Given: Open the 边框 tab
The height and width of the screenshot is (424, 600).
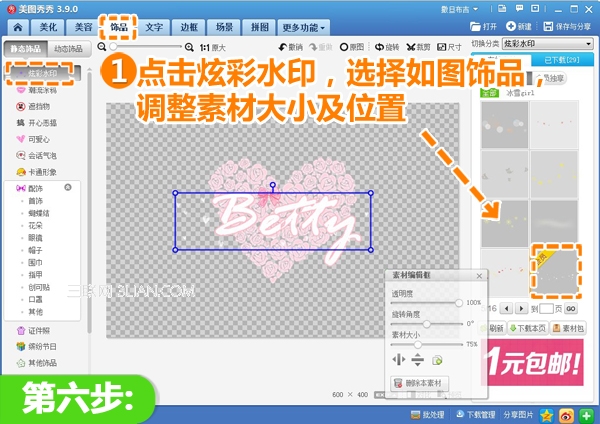Looking at the screenshot, I should pyautogui.click(x=189, y=27).
